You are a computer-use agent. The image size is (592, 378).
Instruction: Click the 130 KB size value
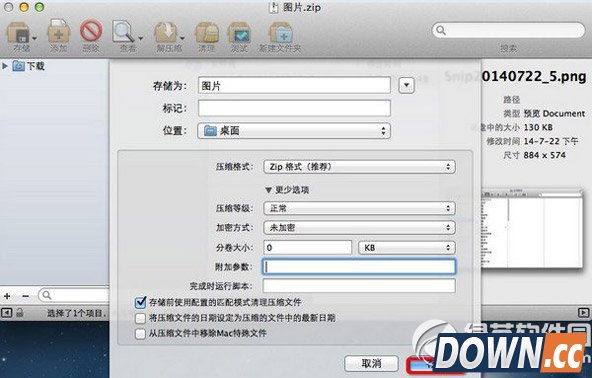[538, 128]
